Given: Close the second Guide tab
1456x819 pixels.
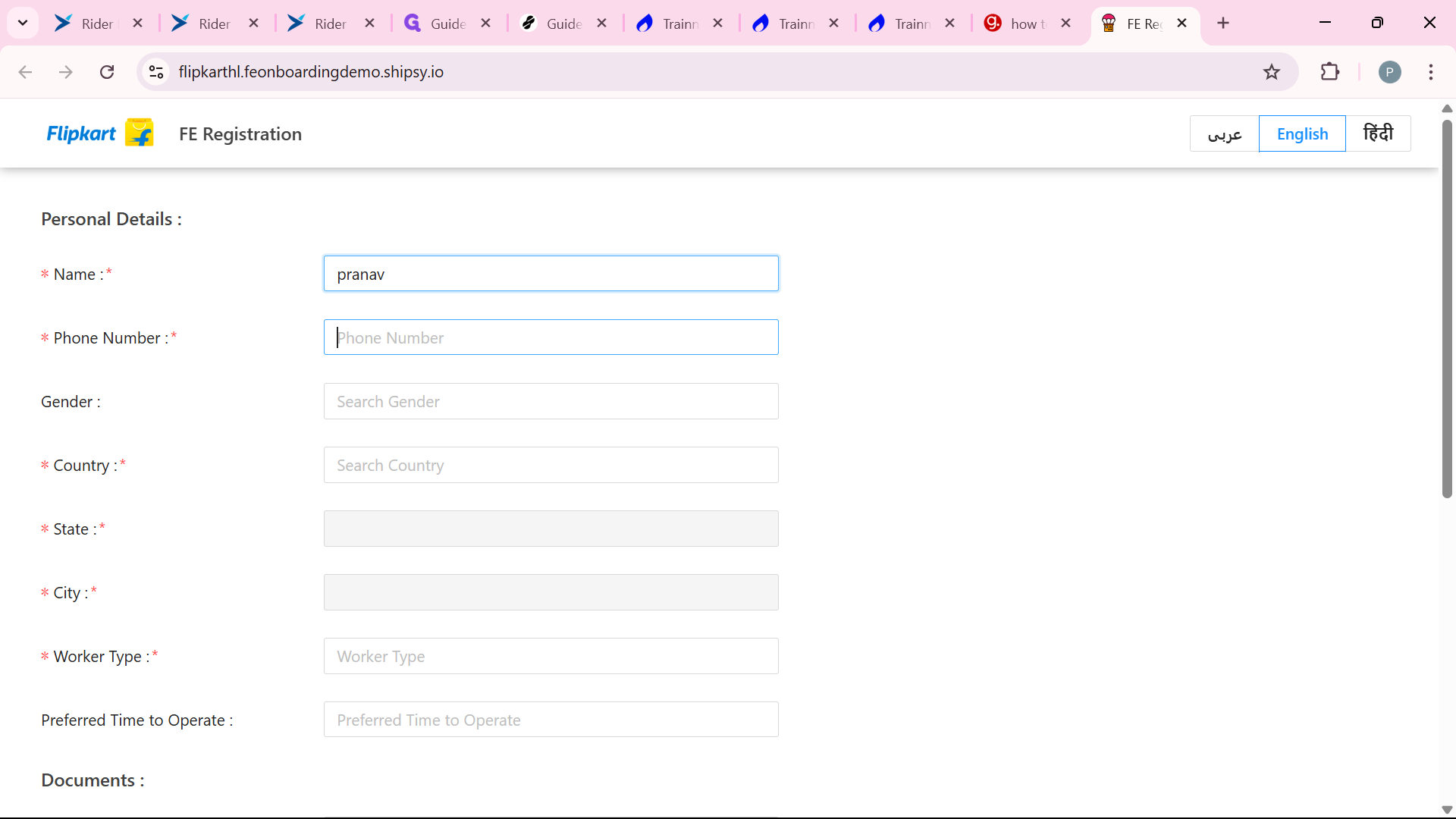Looking at the screenshot, I should (x=602, y=24).
